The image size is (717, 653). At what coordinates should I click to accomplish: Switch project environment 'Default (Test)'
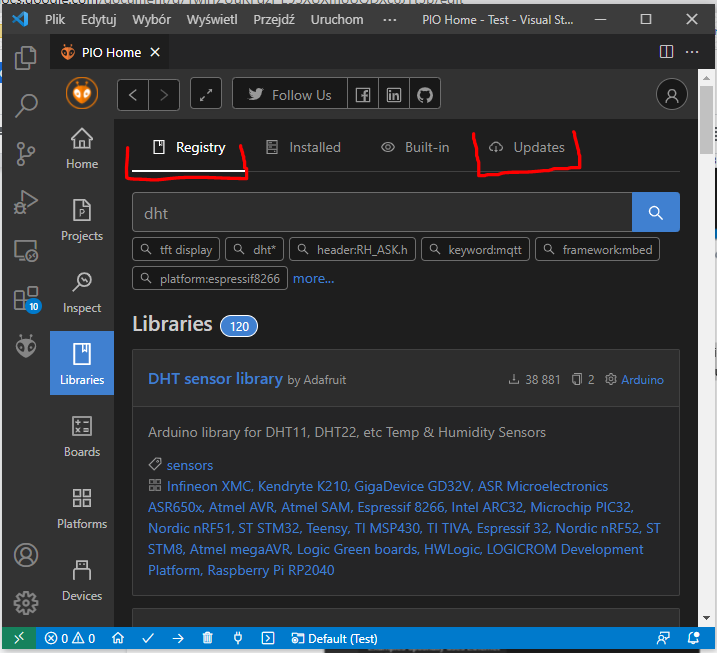(x=334, y=638)
